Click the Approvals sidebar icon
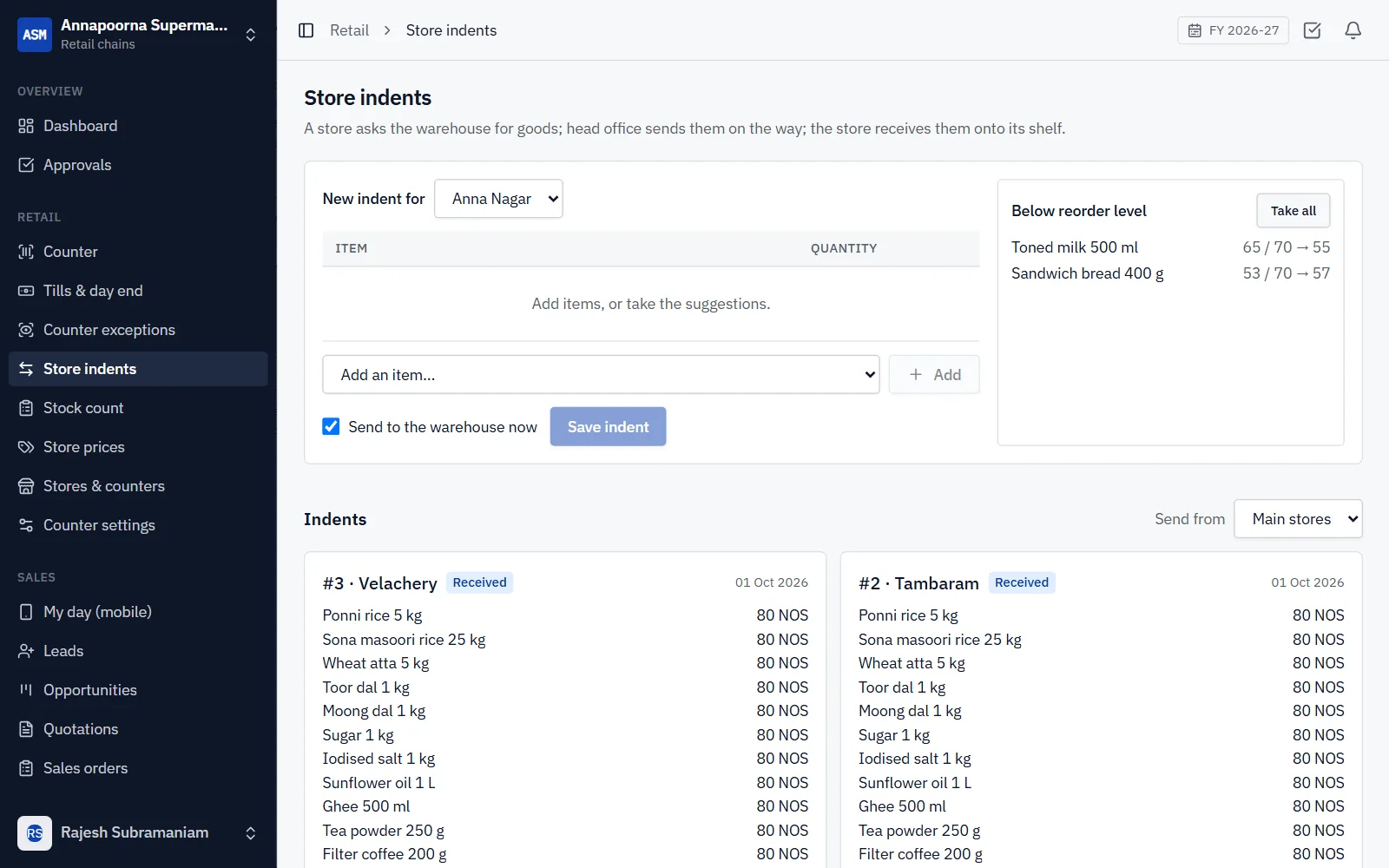Screen dimensions: 1389x868 pyautogui.click(x=26, y=165)
